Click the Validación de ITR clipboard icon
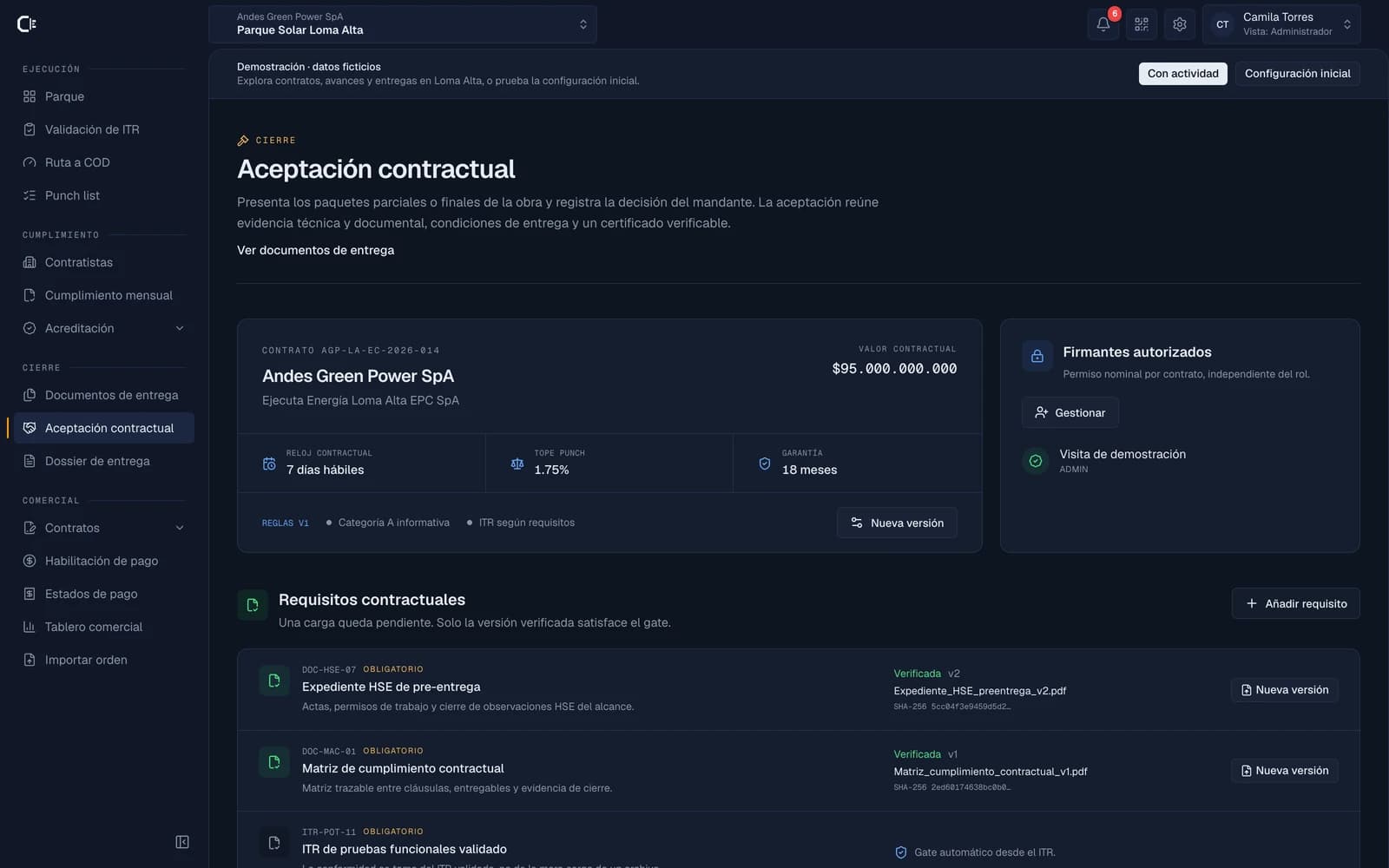The image size is (1389, 868). tap(30, 129)
